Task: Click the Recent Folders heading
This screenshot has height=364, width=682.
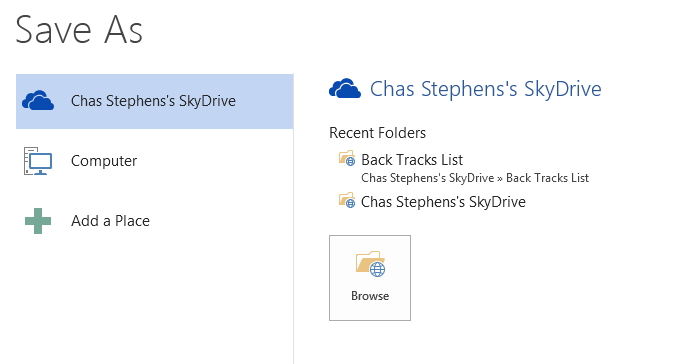Action: coord(378,133)
